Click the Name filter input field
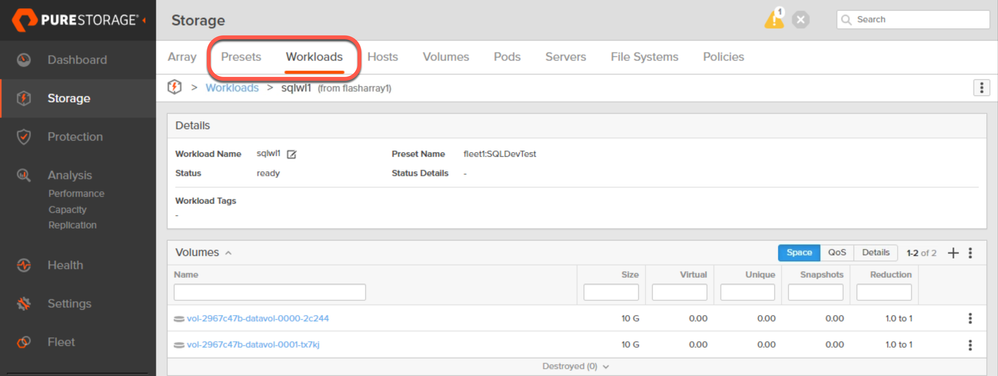This screenshot has height=376, width=998. (270, 292)
